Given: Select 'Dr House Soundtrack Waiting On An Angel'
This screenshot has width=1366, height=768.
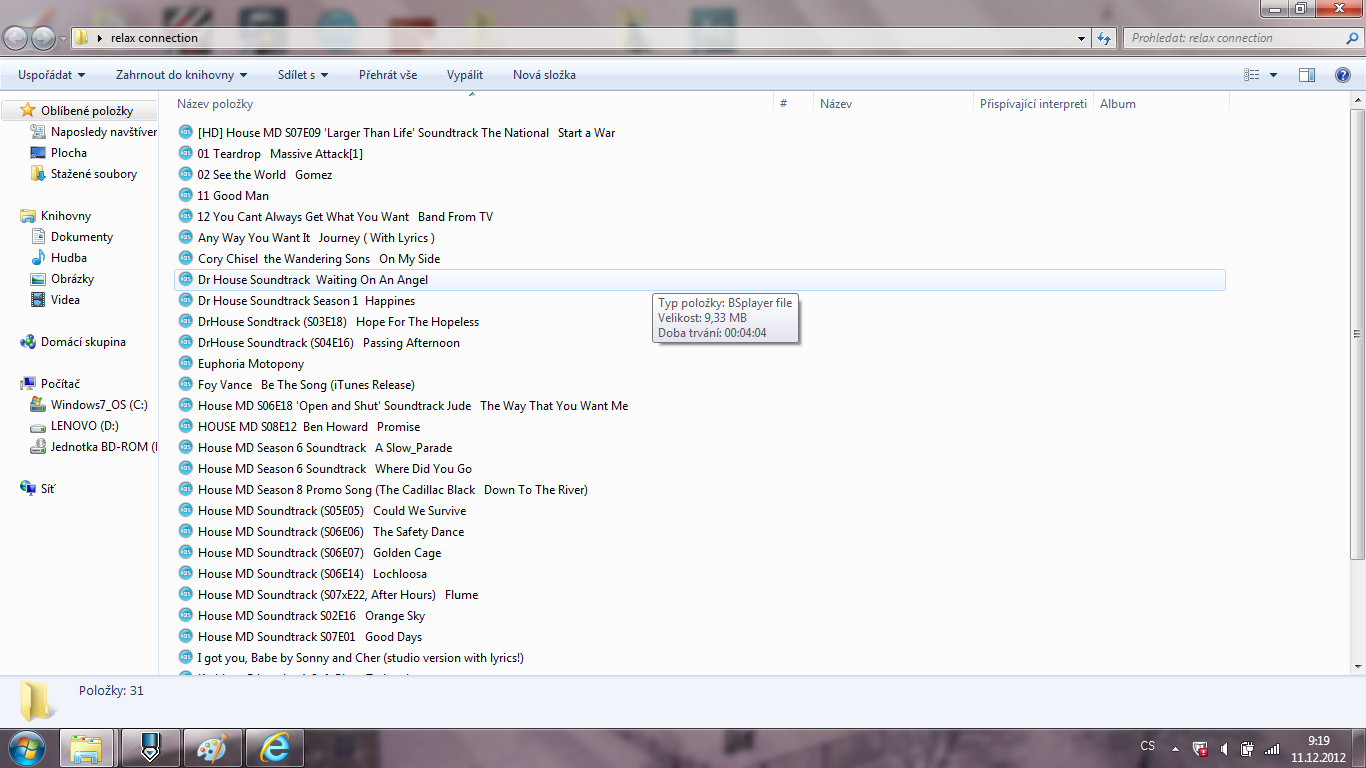Looking at the screenshot, I should click(700, 280).
